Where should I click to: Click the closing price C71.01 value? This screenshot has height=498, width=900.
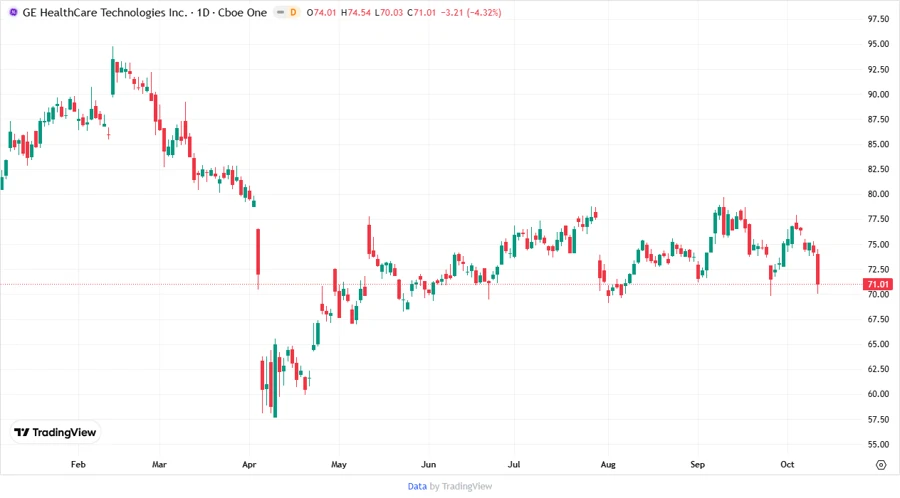click(x=421, y=12)
